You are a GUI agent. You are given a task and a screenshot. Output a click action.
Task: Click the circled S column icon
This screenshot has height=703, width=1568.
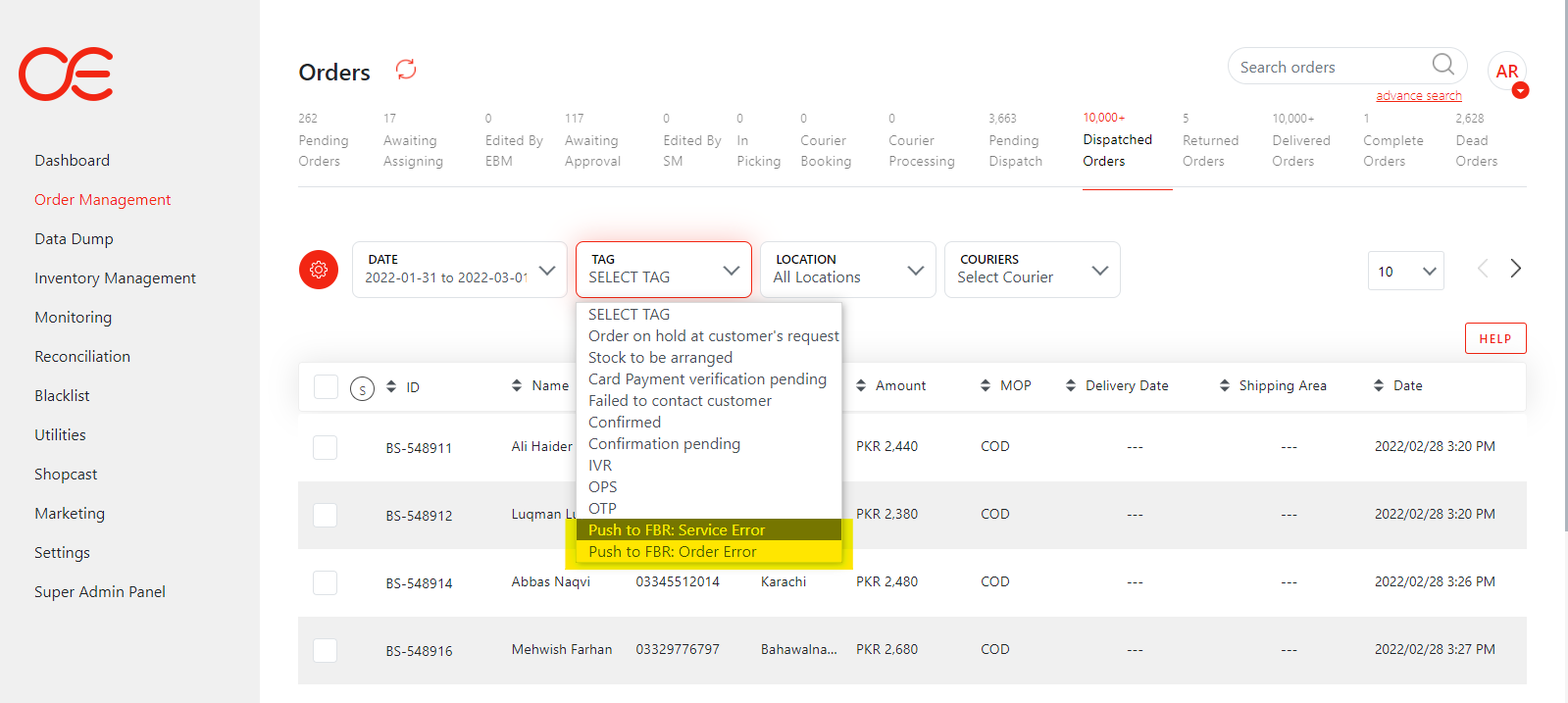coord(362,389)
